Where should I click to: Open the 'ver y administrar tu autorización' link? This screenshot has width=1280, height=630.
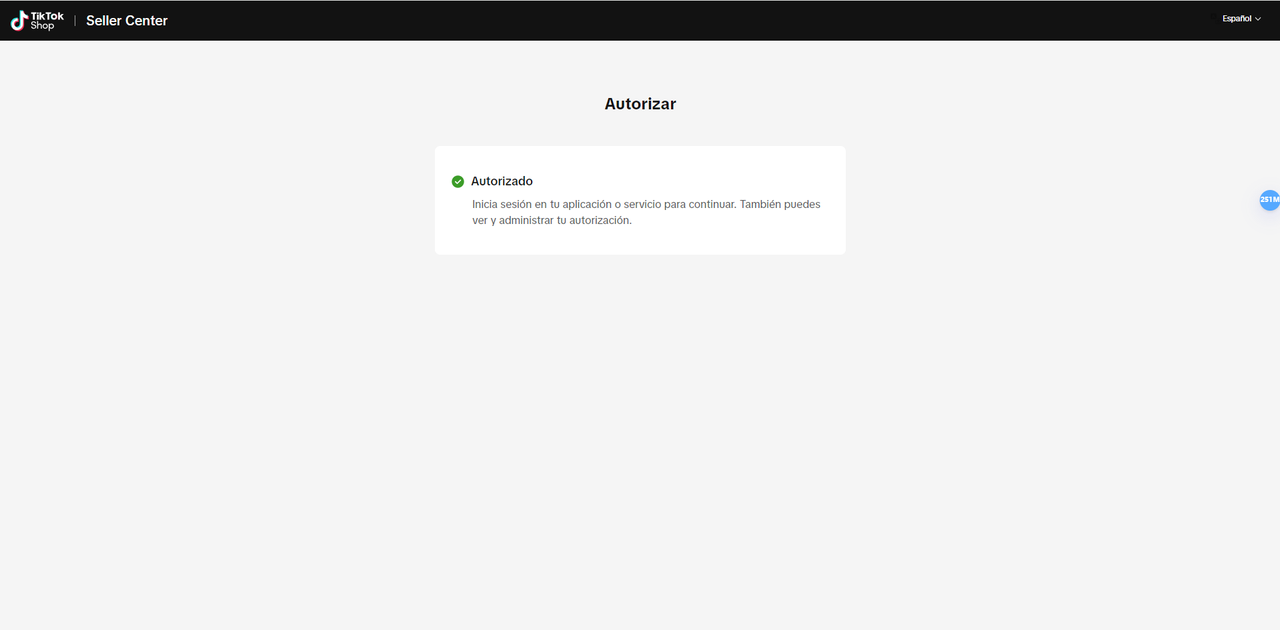[x=551, y=221]
